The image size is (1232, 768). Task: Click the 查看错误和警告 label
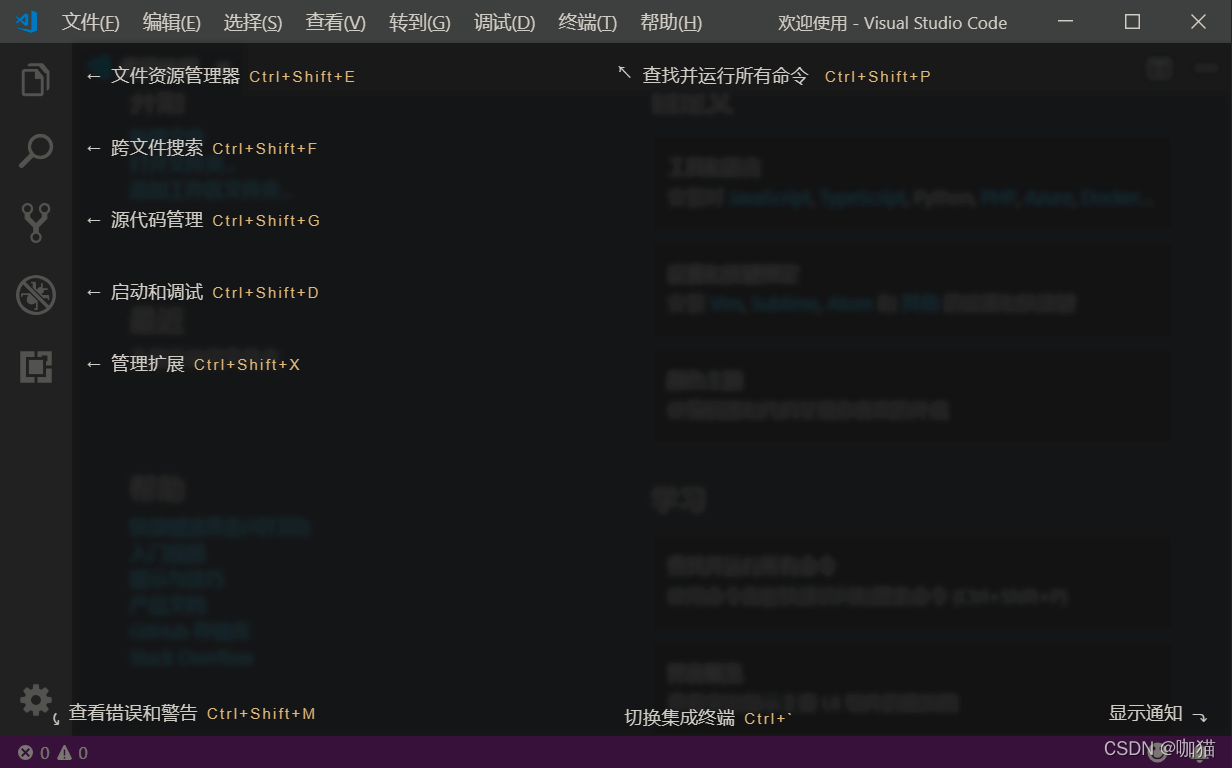(x=133, y=713)
